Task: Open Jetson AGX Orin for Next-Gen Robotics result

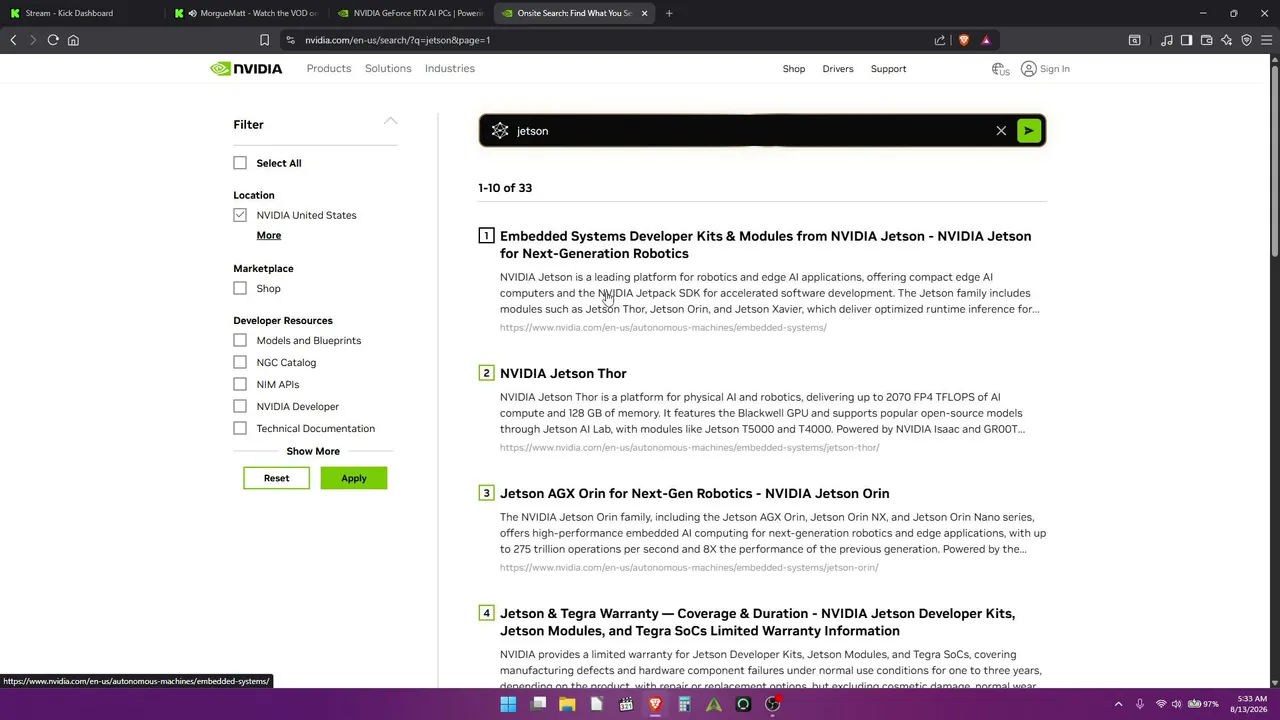Action: click(694, 493)
